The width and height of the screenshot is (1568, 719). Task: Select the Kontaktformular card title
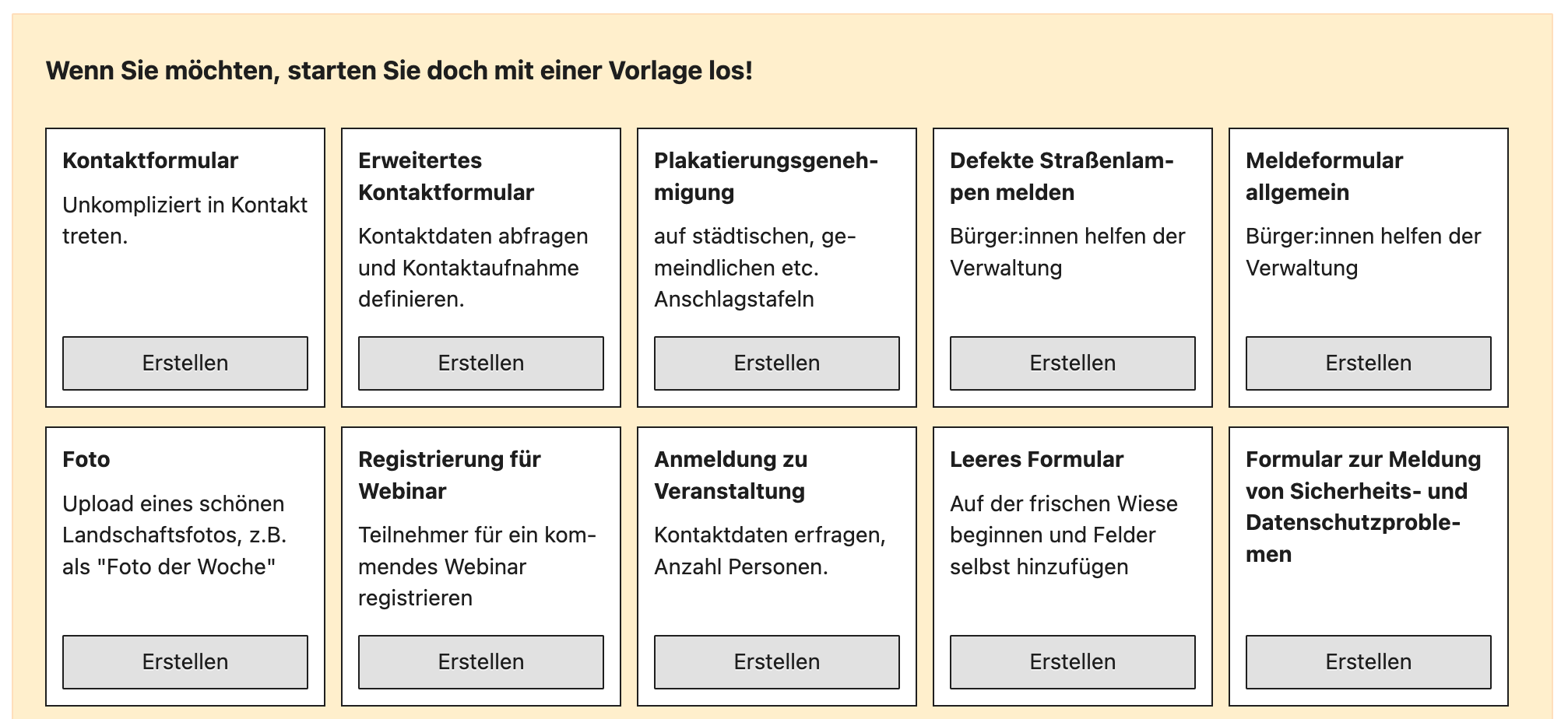[150, 160]
